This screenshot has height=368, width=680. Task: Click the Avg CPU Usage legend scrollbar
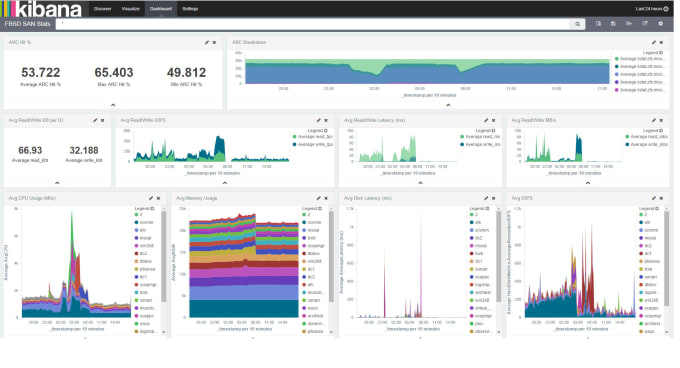click(x=163, y=257)
